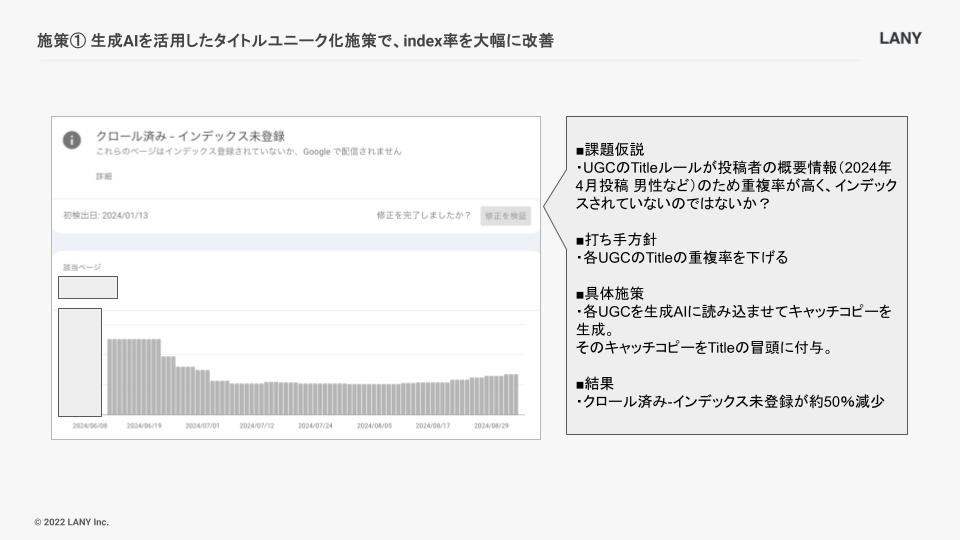This screenshot has width=960, height=540.
Task: Click the 2024/07/24 axis label
Action: 315,426
